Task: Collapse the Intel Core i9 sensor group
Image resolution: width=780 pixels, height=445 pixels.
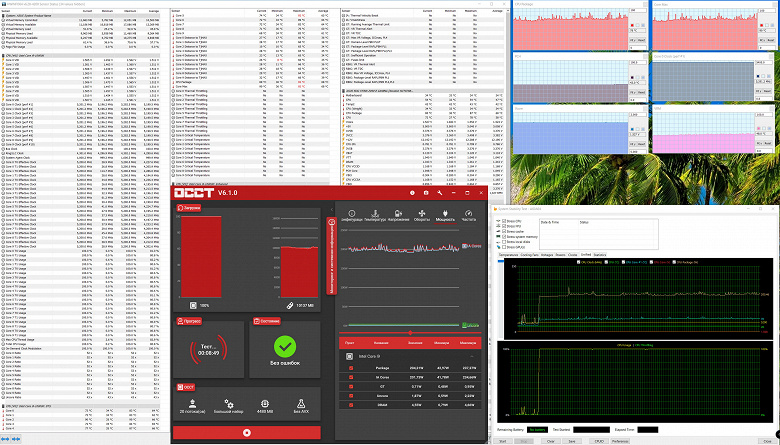Action: [x=472, y=356]
